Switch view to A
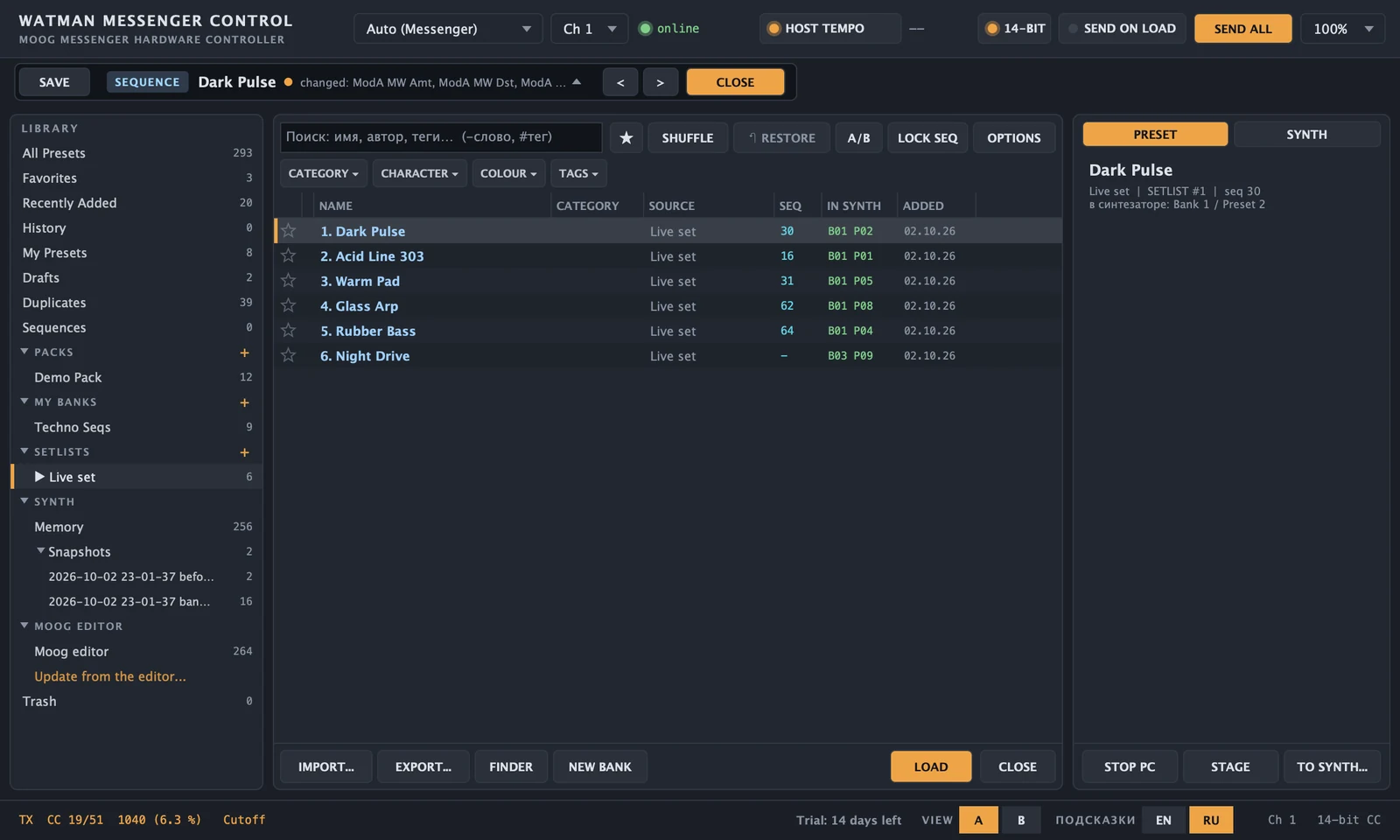Image resolution: width=1400 pixels, height=840 pixels. point(978,820)
